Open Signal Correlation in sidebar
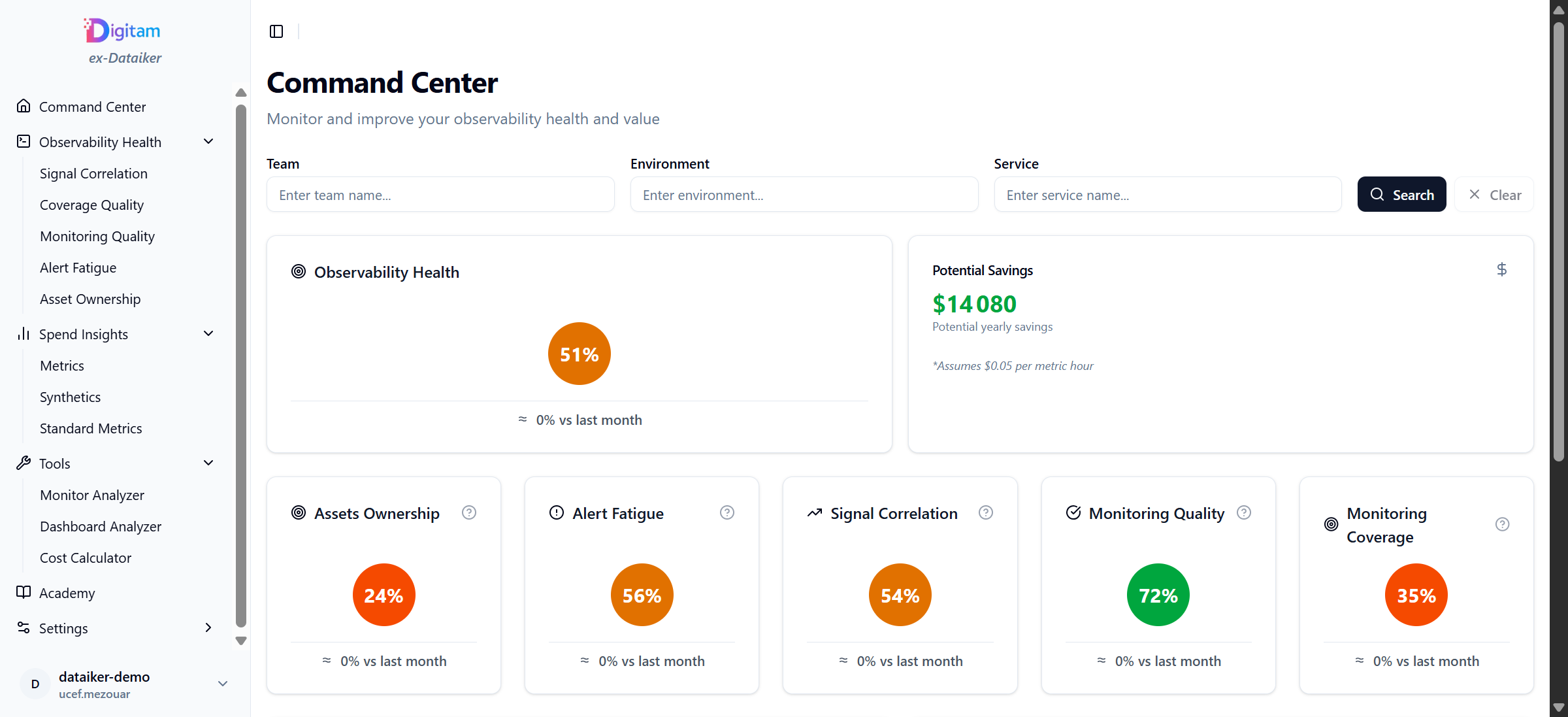 pyautogui.click(x=93, y=174)
